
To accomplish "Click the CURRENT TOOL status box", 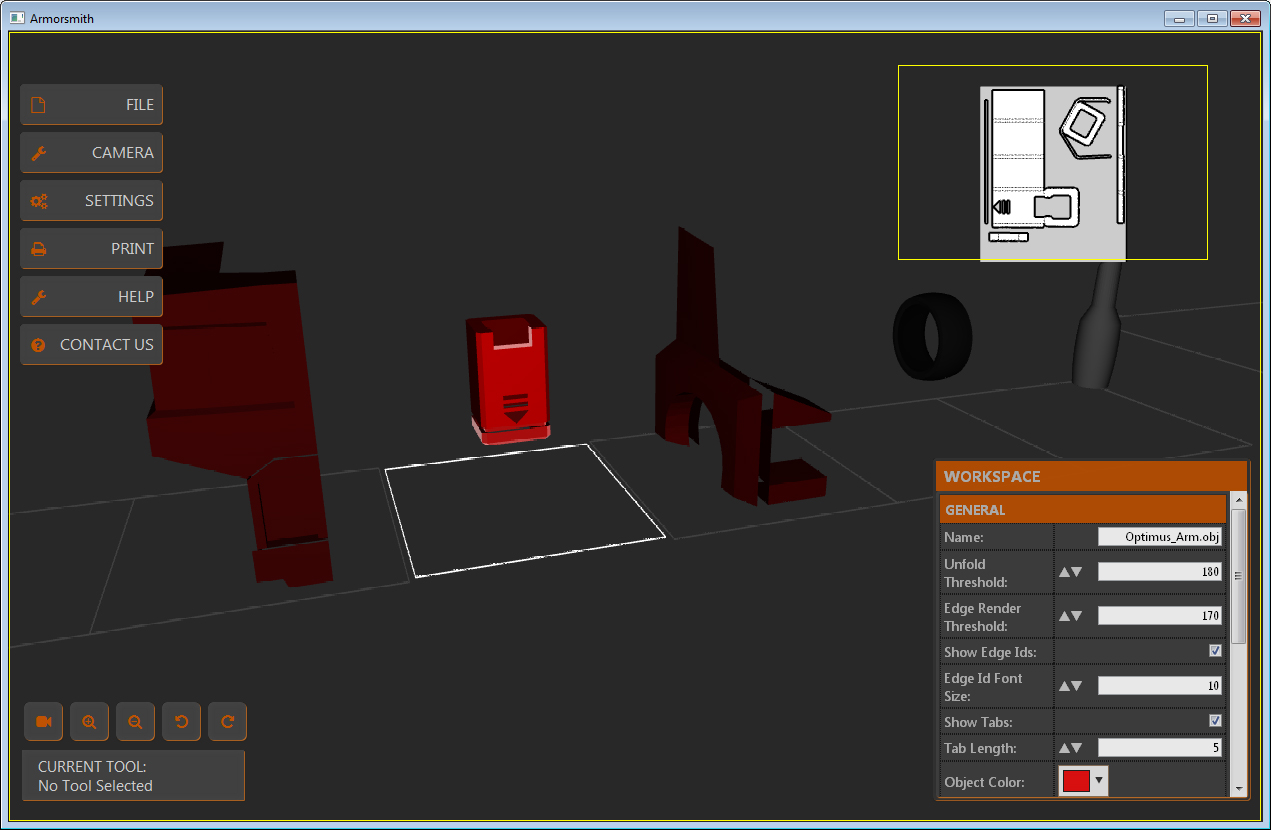I will (x=133, y=776).
